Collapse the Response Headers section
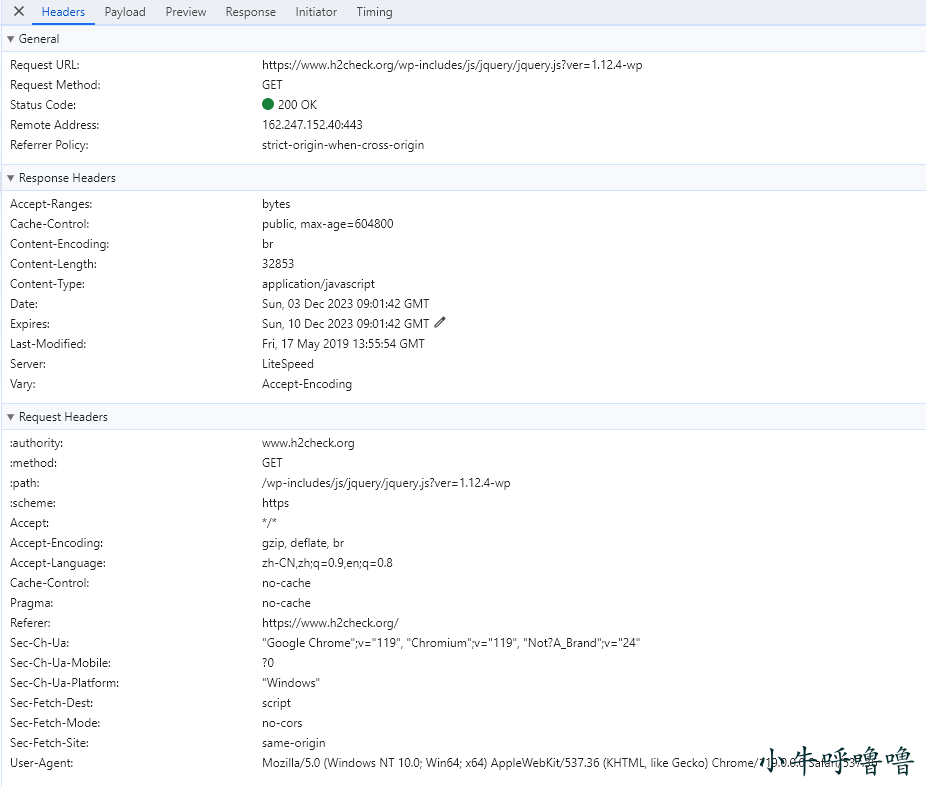The height and width of the screenshot is (787, 926). [x=11, y=178]
